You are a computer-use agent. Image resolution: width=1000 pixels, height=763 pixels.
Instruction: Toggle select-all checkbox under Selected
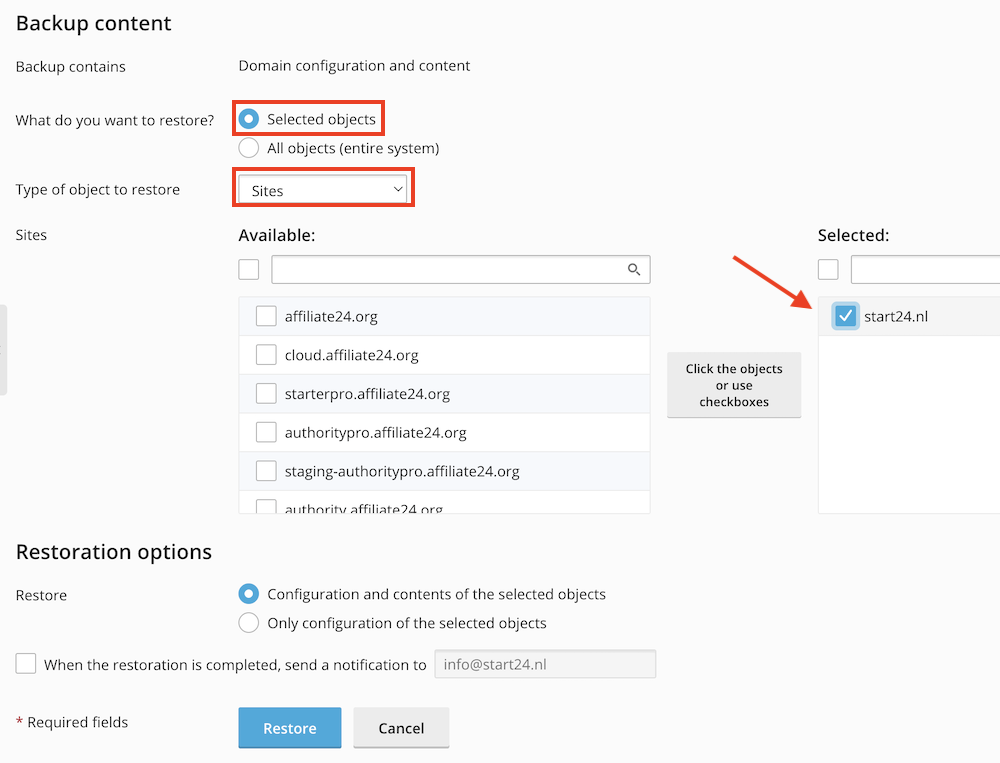[828, 269]
